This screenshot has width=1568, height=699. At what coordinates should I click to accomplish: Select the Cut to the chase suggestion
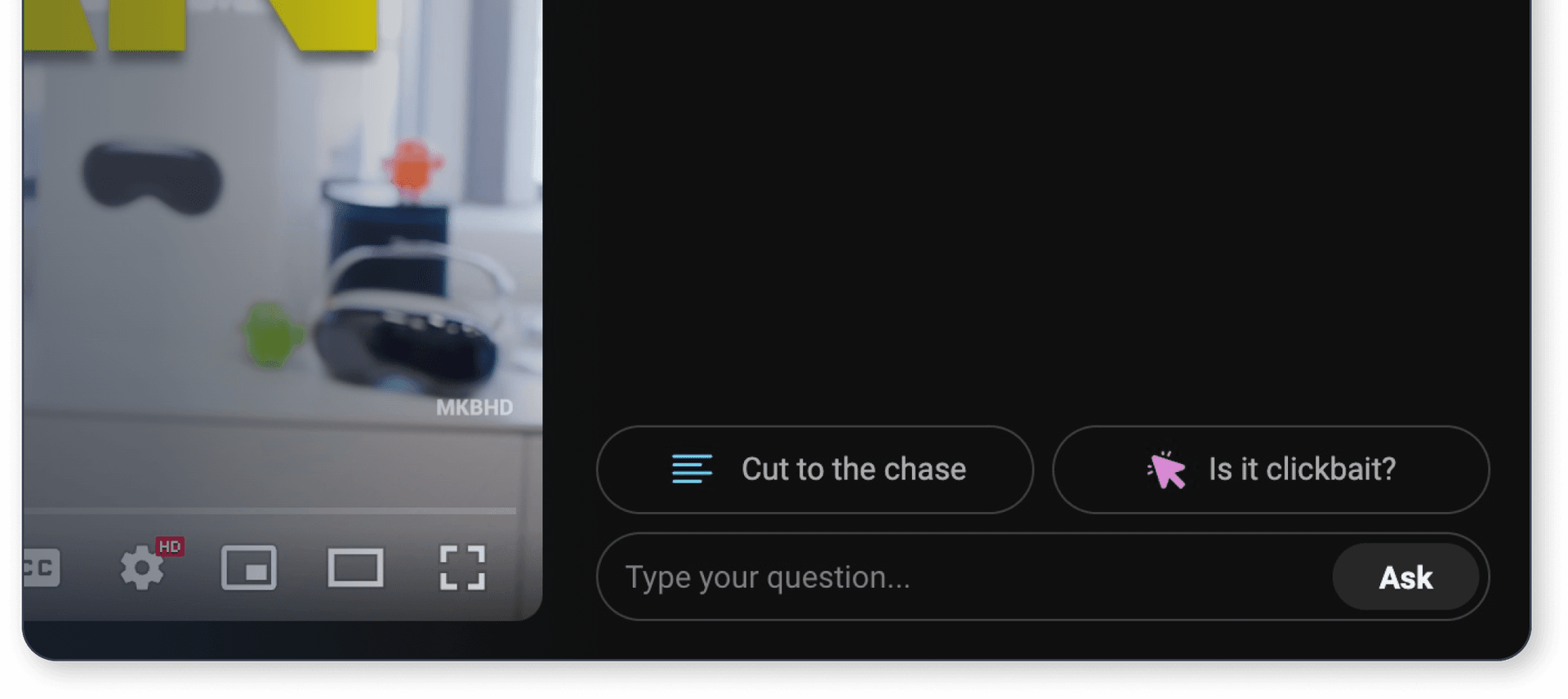tap(815, 470)
